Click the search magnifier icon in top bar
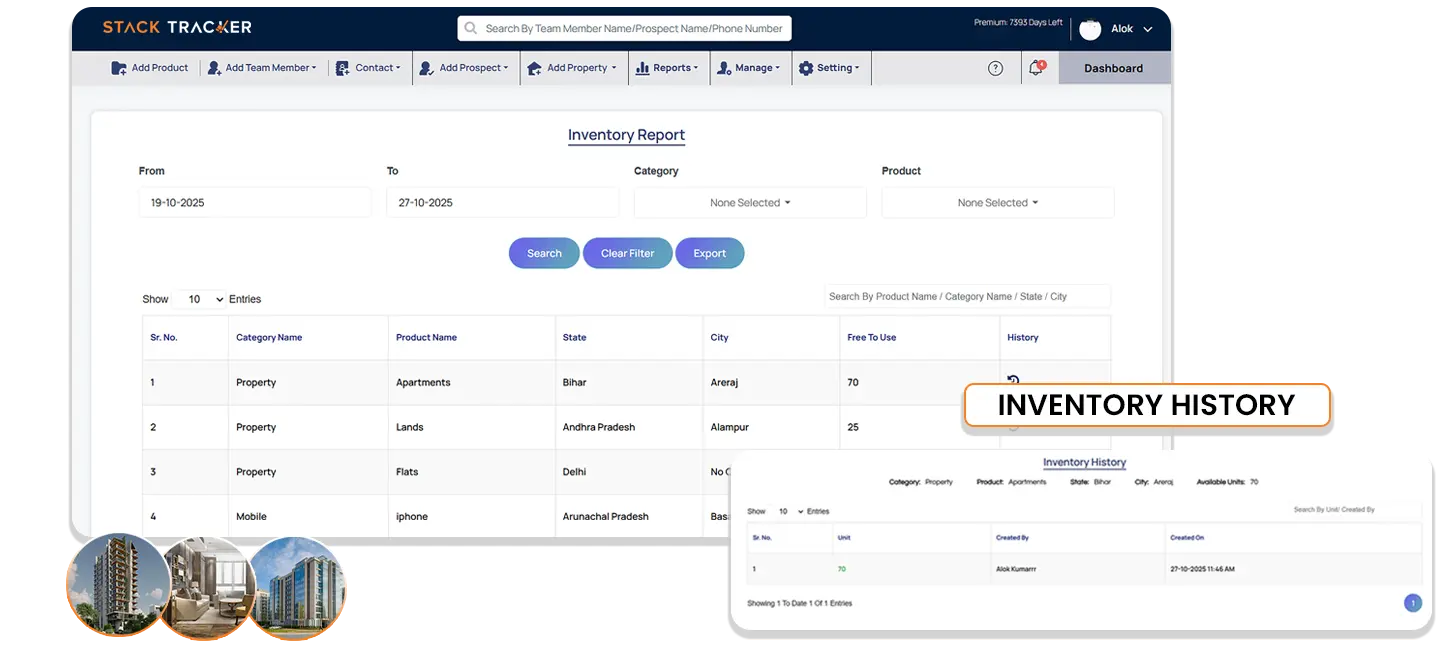The width and height of the screenshot is (1450, 650). pyautogui.click(x=471, y=28)
